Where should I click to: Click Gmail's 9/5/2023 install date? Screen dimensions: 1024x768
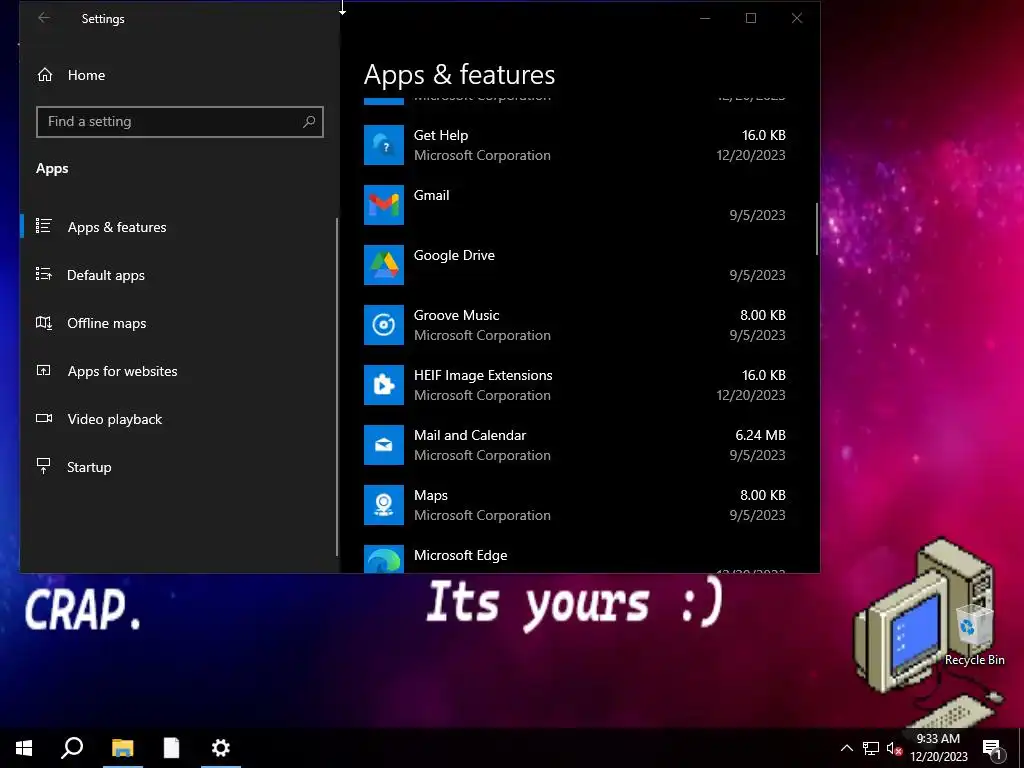pyautogui.click(x=757, y=216)
